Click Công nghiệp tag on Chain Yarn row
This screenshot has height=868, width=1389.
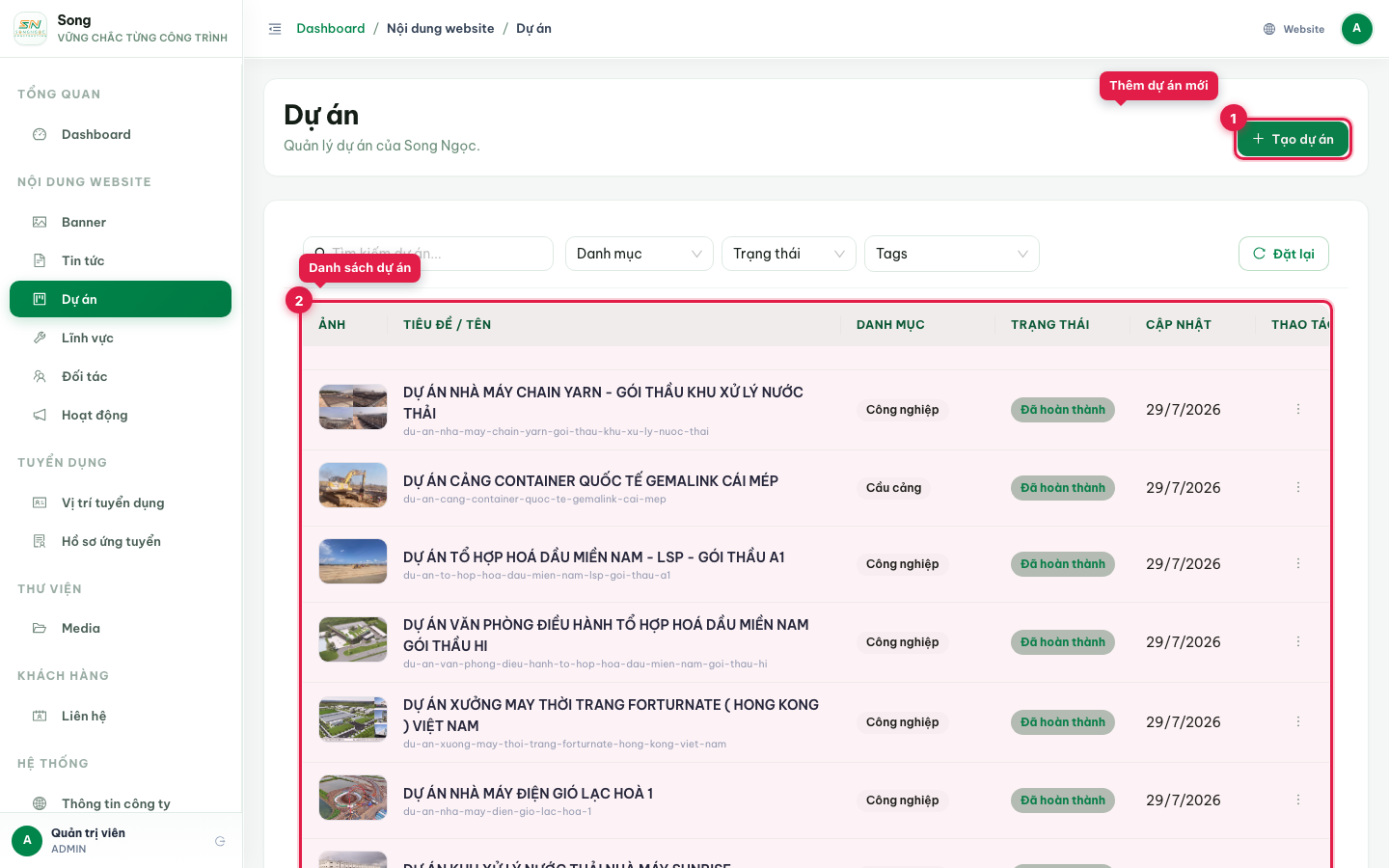click(902, 410)
